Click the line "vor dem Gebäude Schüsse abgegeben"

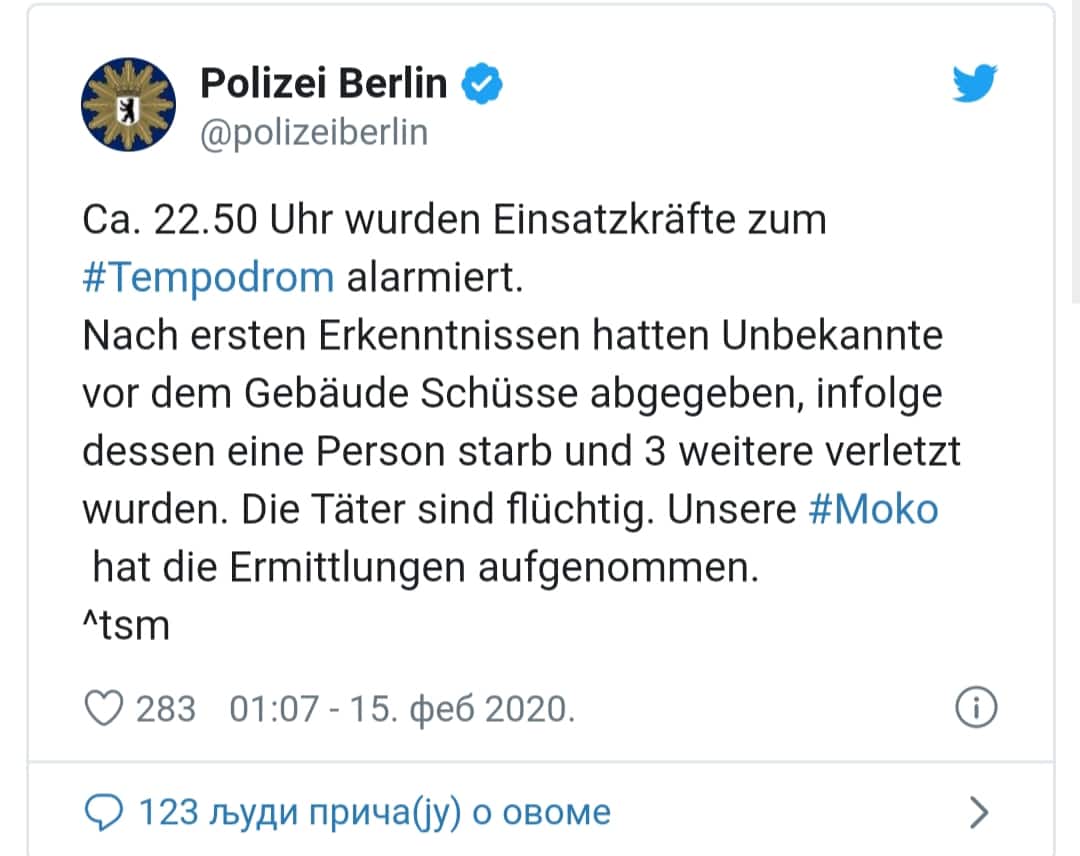click(442, 393)
